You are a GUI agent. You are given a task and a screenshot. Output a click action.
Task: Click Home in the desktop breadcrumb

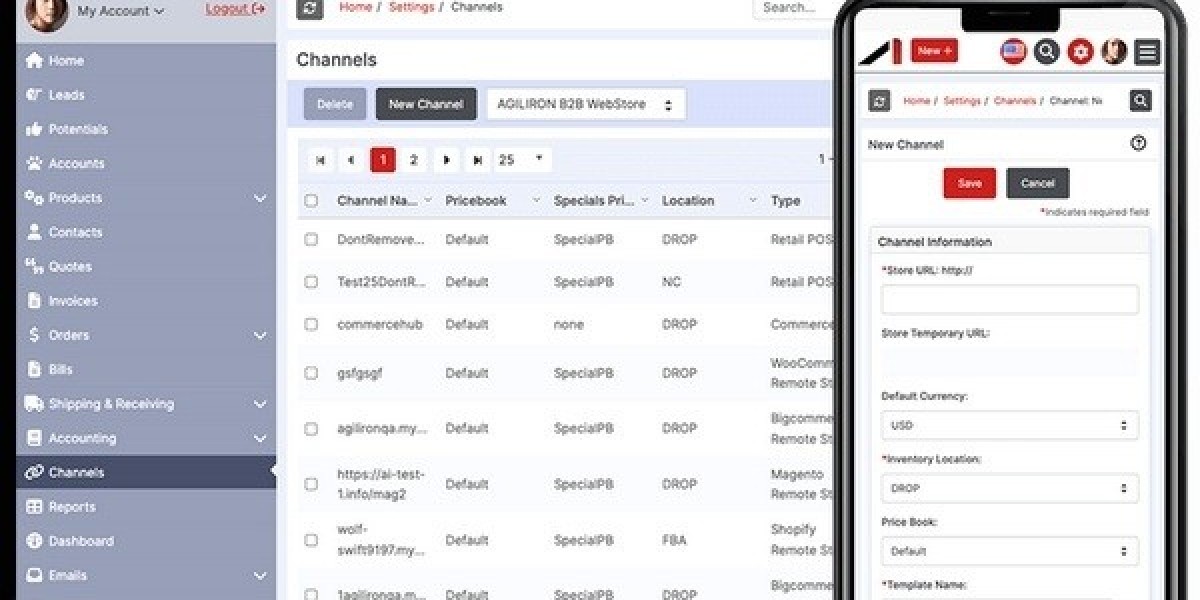click(356, 7)
